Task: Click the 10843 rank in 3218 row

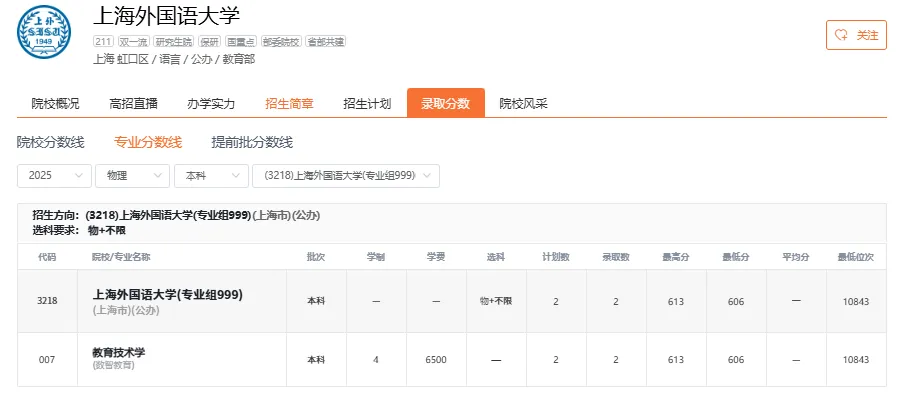Action: 856,301
